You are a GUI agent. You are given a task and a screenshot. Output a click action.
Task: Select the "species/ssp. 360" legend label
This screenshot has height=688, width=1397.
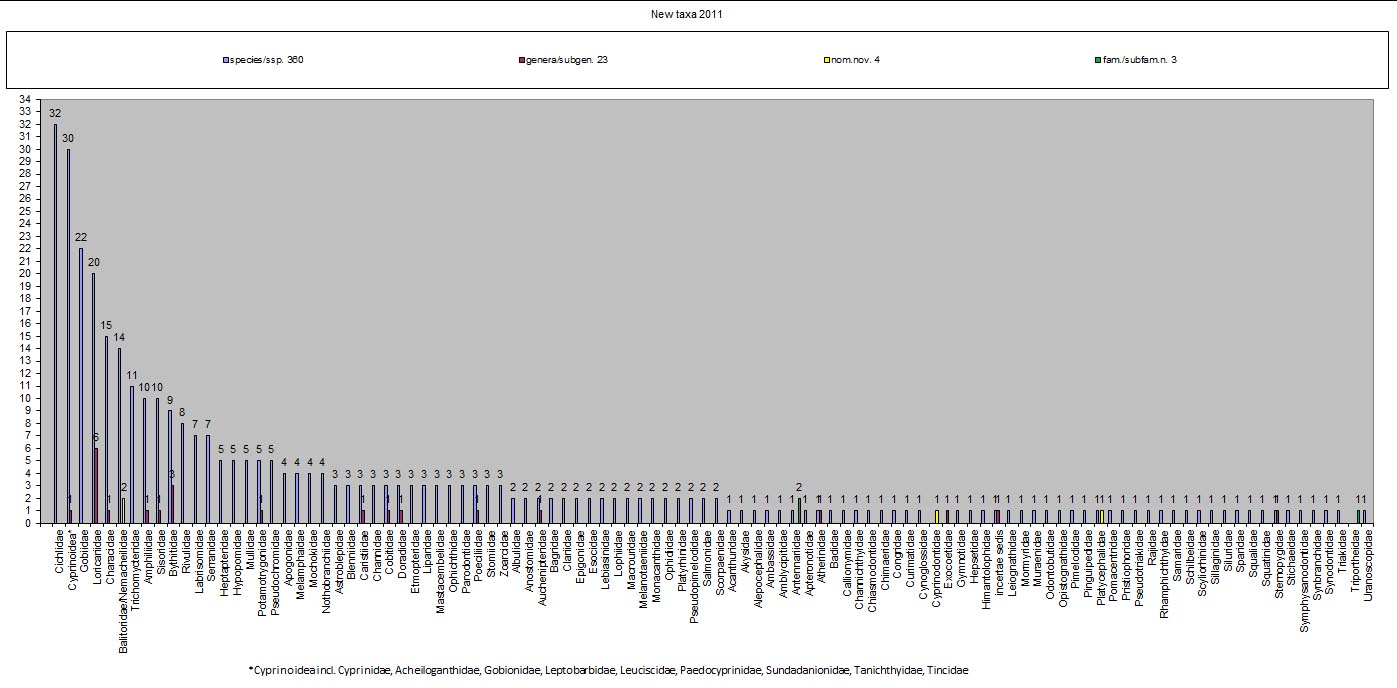tap(267, 60)
